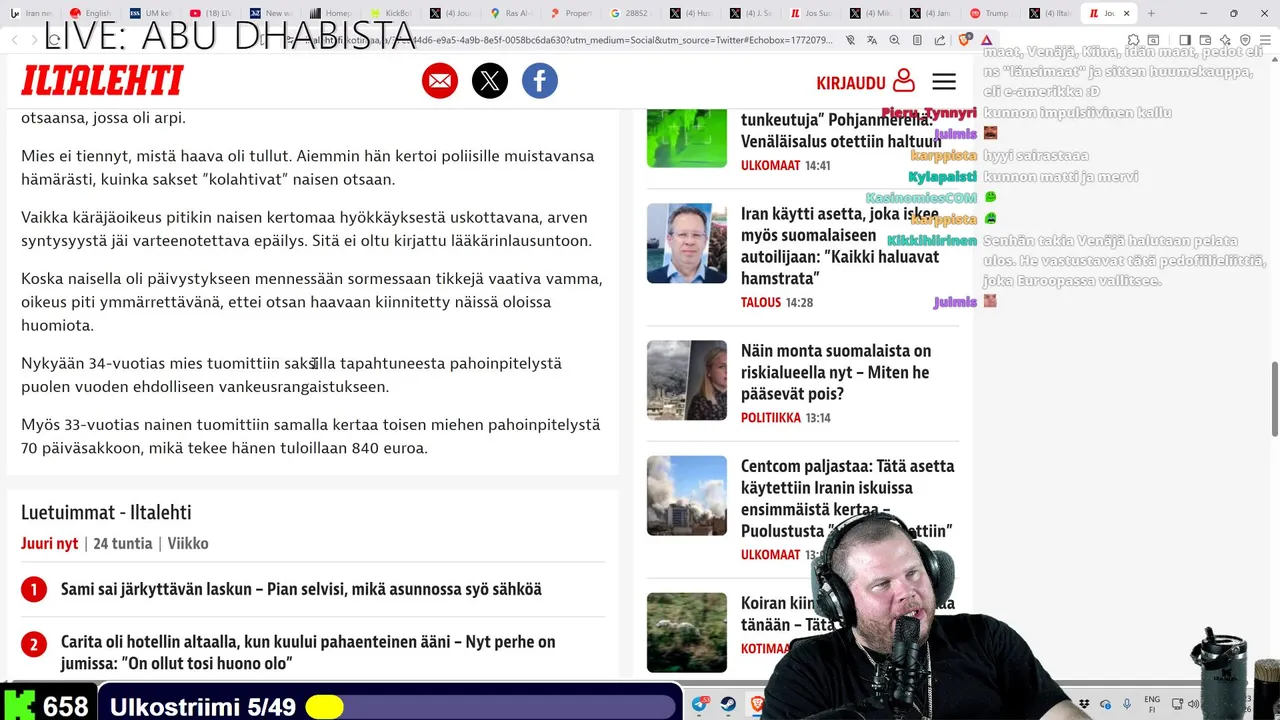The image size is (1280, 720).
Task: Select the 24 tuntia tab
Action: pos(123,544)
